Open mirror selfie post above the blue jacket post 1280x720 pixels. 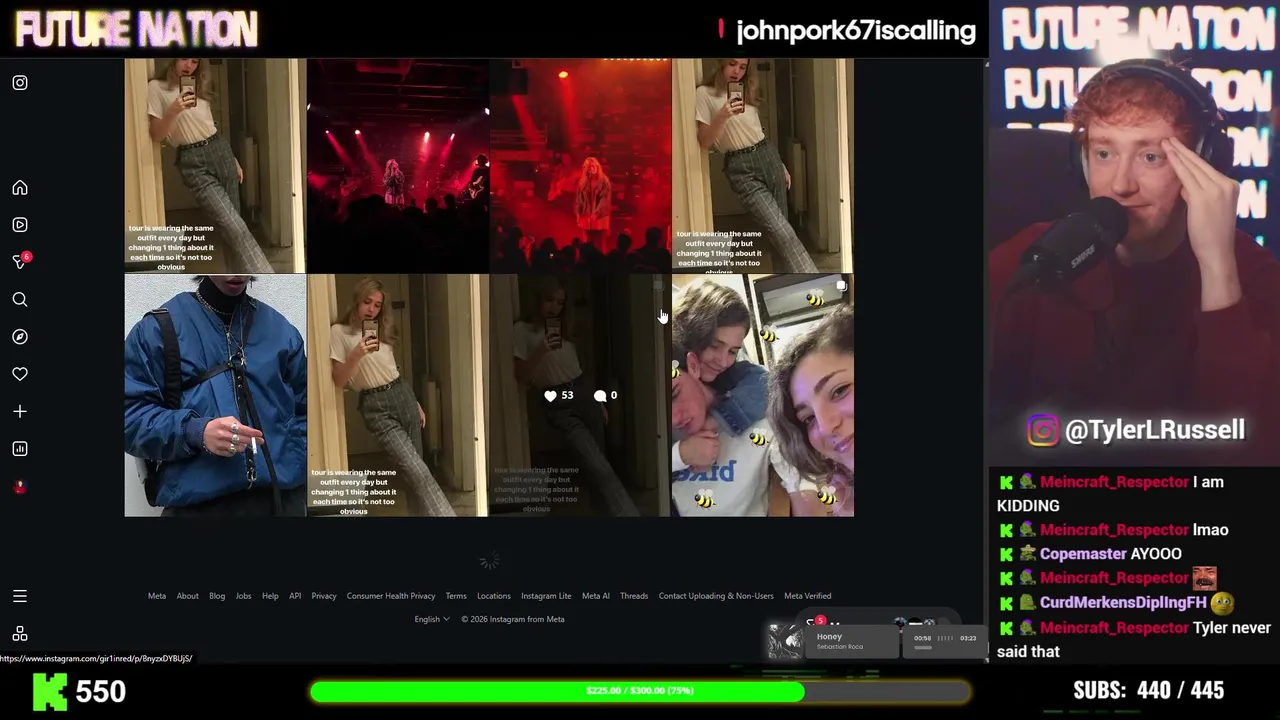215,165
